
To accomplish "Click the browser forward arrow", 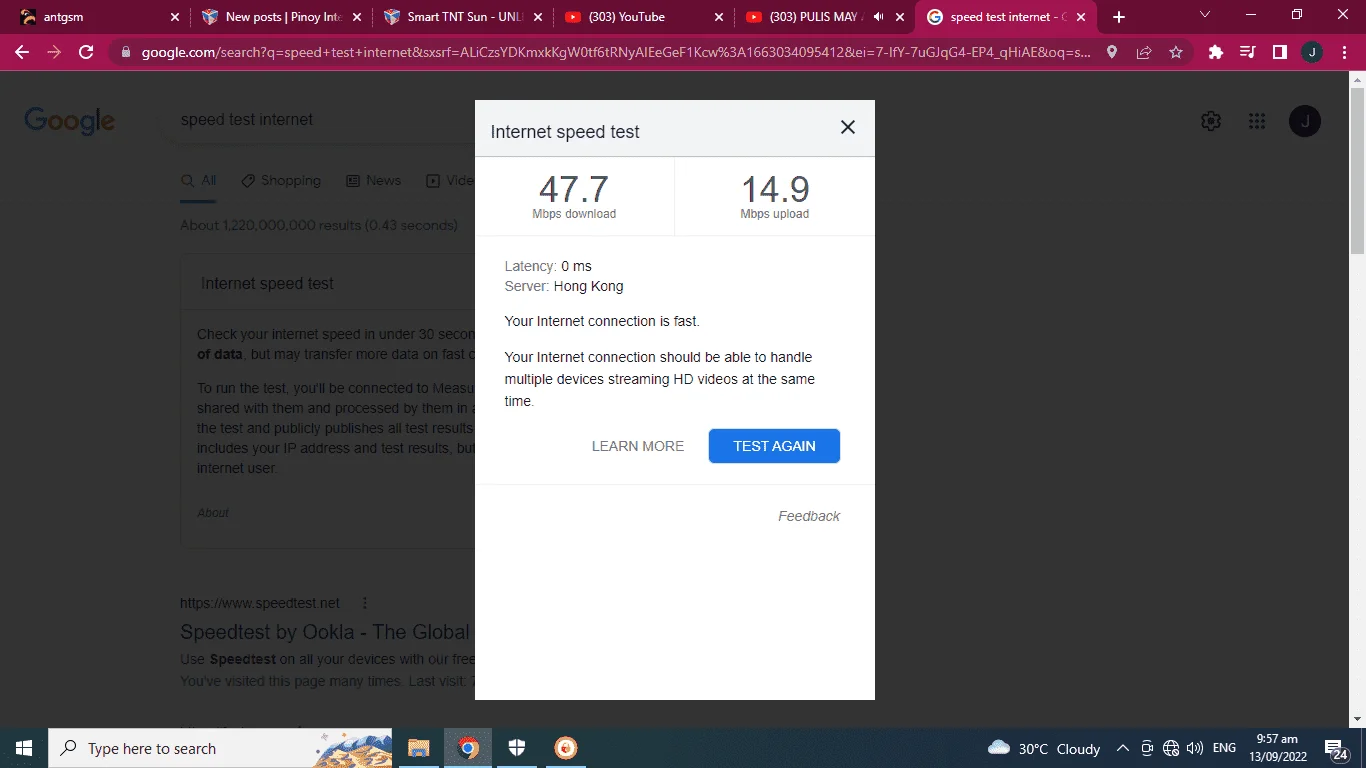I will (x=54, y=52).
